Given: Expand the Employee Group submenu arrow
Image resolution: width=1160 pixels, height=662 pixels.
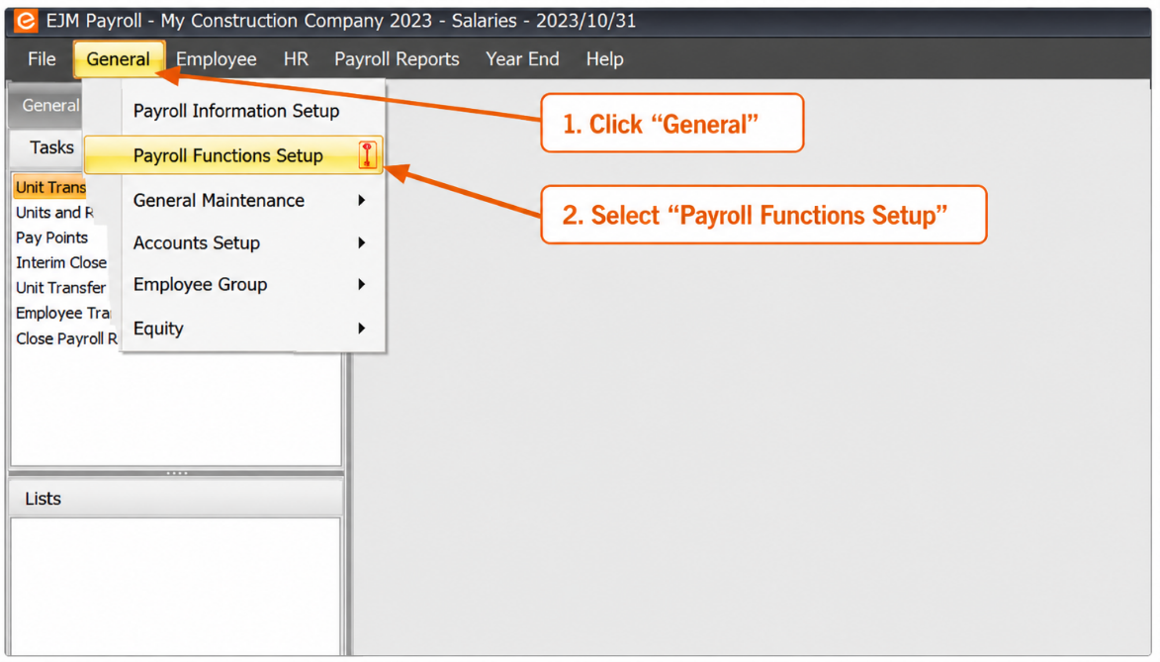Looking at the screenshot, I should tap(362, 285).
